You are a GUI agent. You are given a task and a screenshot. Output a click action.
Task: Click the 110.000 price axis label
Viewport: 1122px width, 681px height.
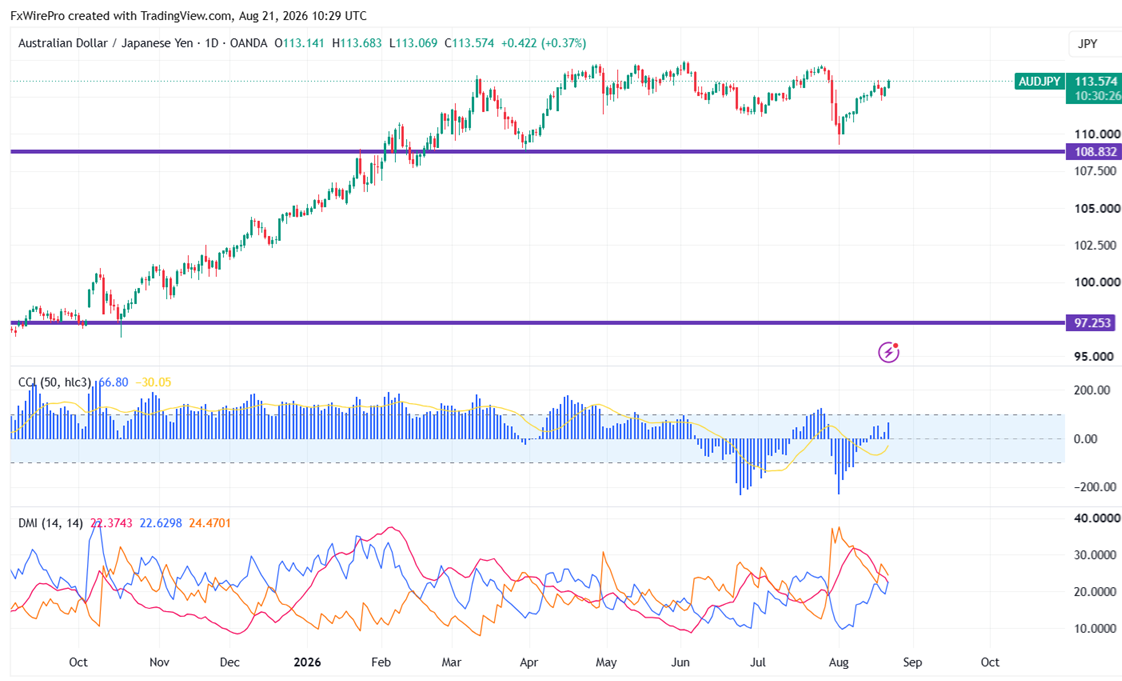click(1097, 134)
